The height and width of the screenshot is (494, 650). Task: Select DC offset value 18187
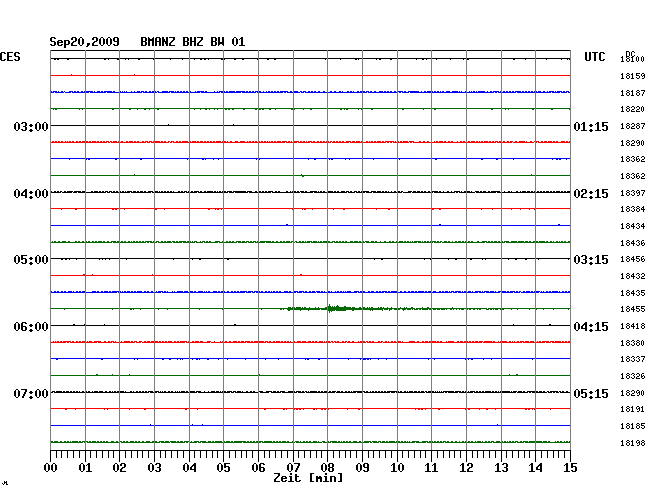pyautogui.click(x=633, y=93)
